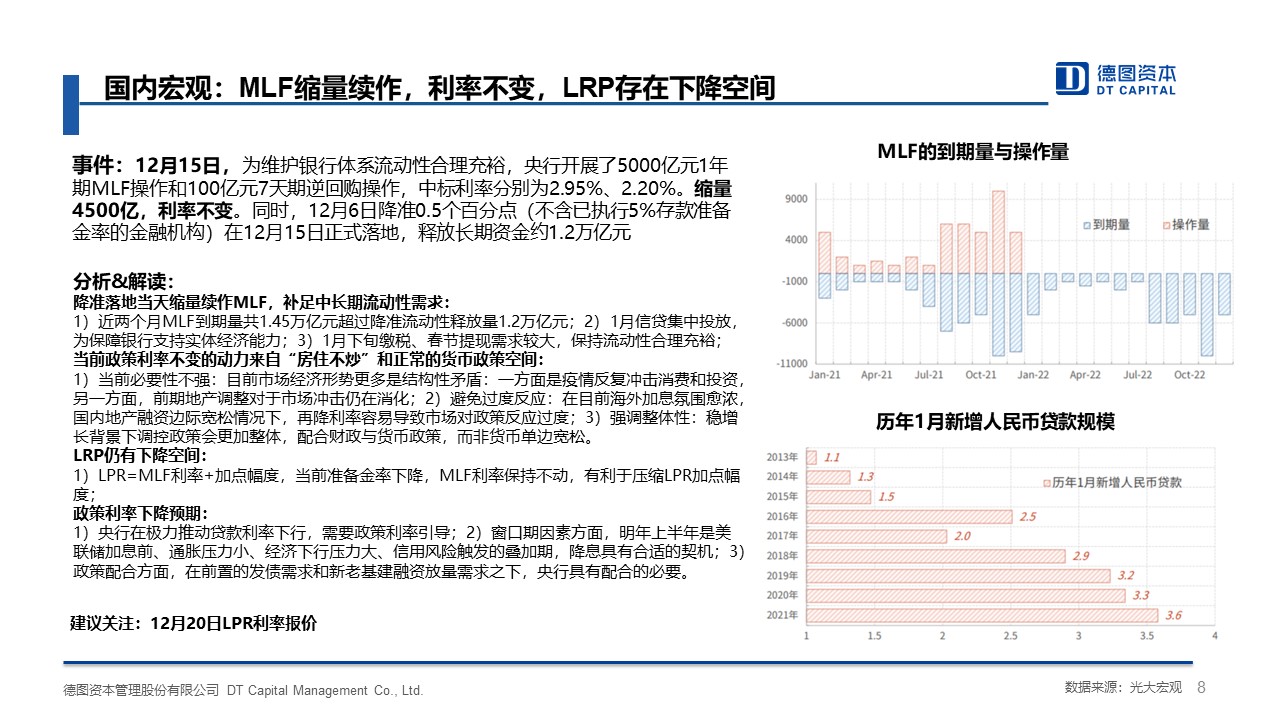Viewport: 1280px width, 720px height.
Task: Click the Jul-22 x-axis label
Action: point(1138,375)
